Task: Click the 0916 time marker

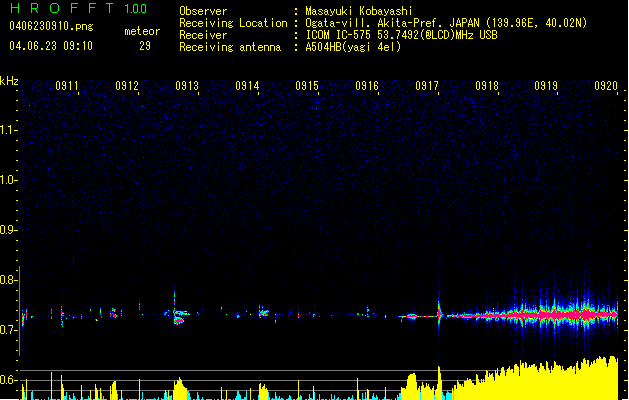Action: click(x=367, y=86)
